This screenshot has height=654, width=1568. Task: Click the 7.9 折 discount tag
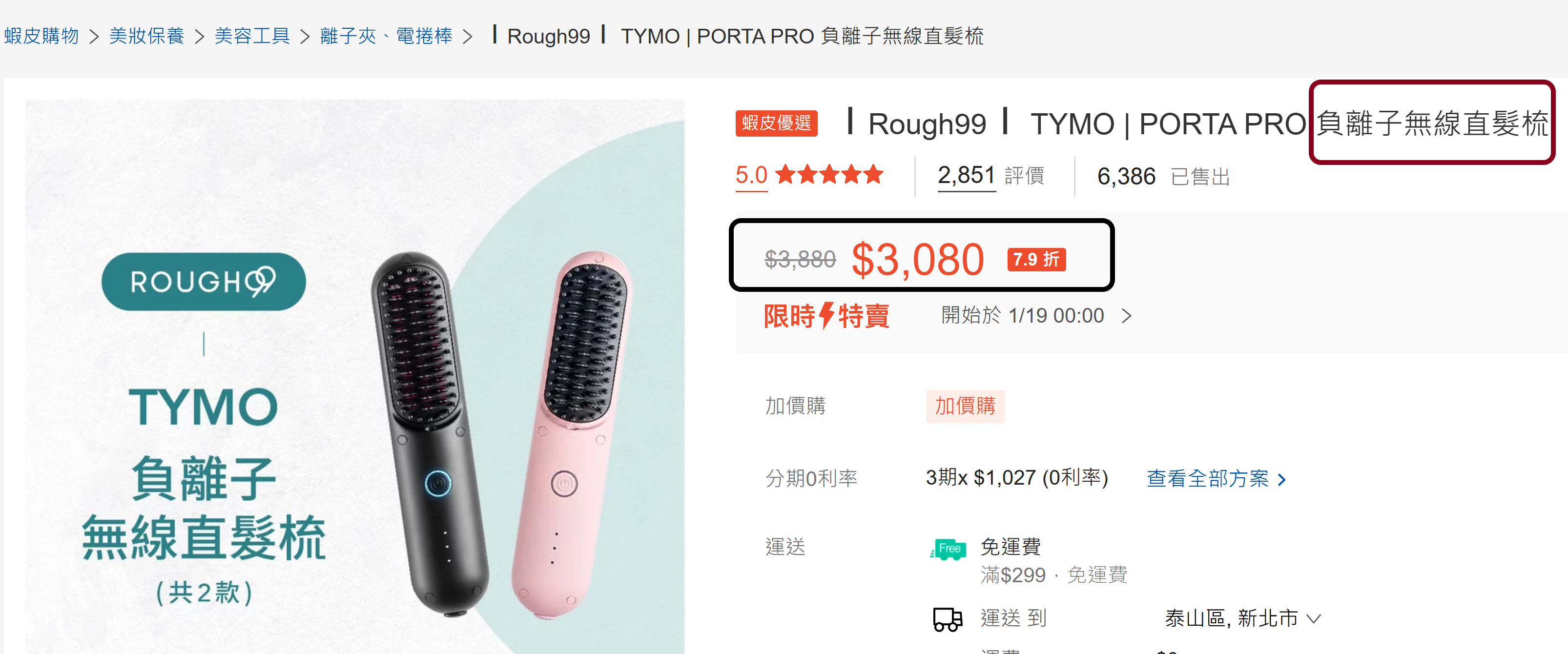[1036, 260]
